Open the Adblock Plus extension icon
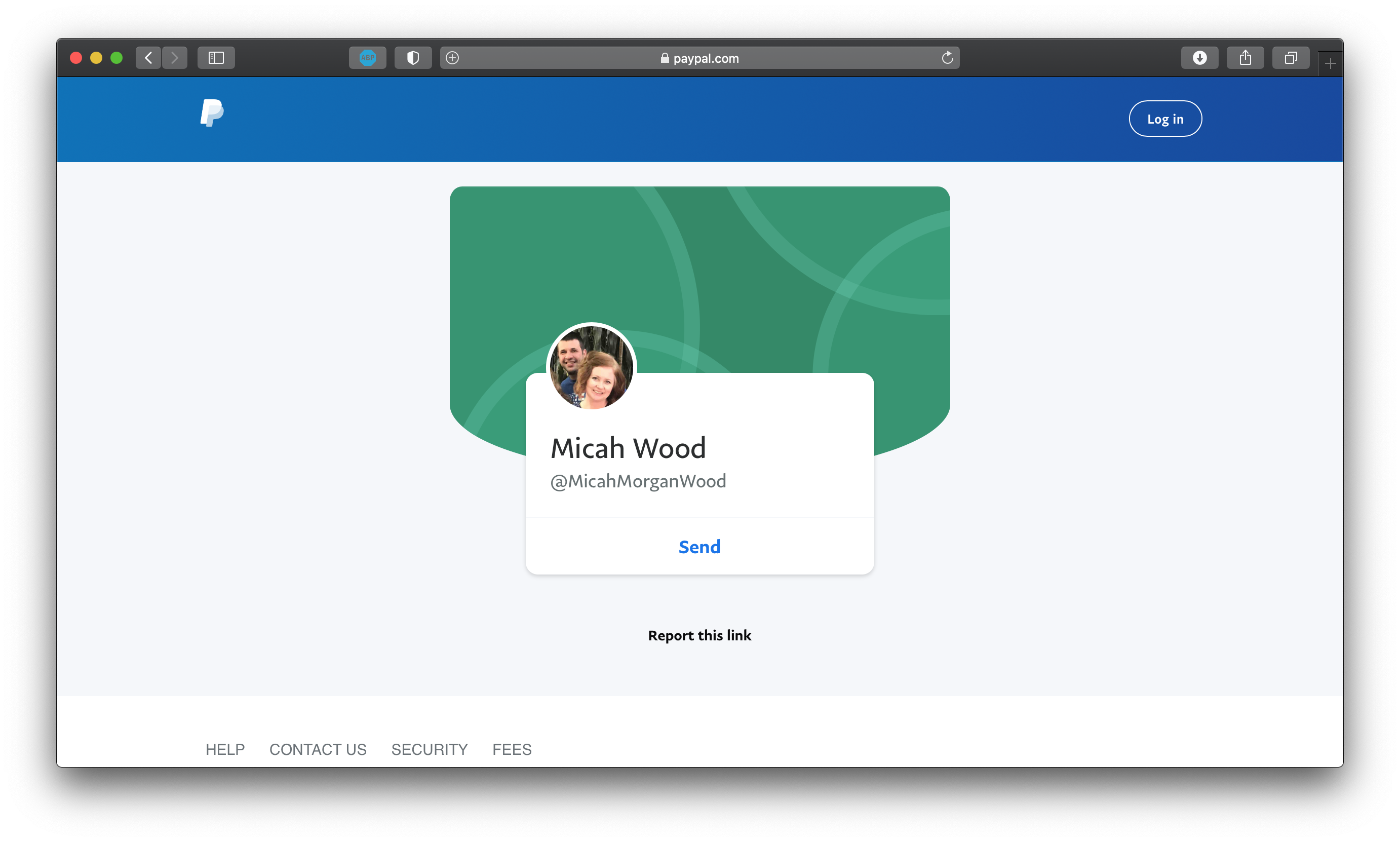The width and height of the screenshot is (1400, 842). click(x=368, y=58)
